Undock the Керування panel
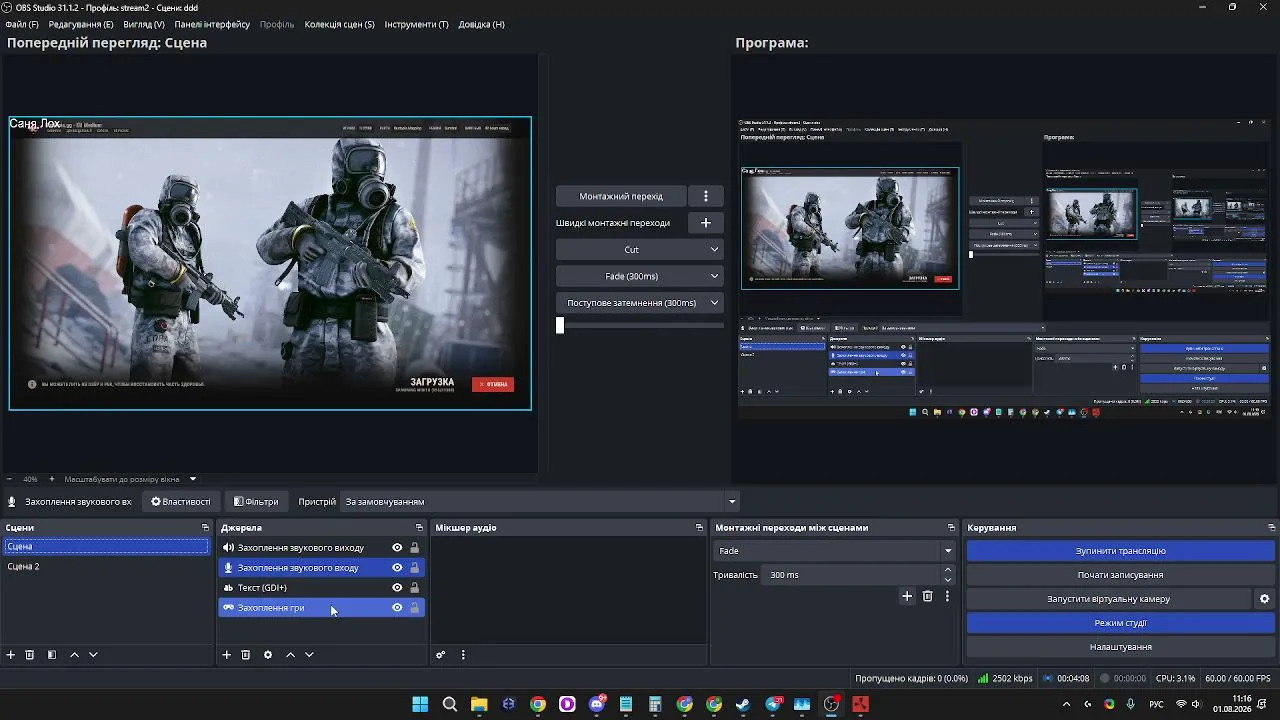 1271,528
